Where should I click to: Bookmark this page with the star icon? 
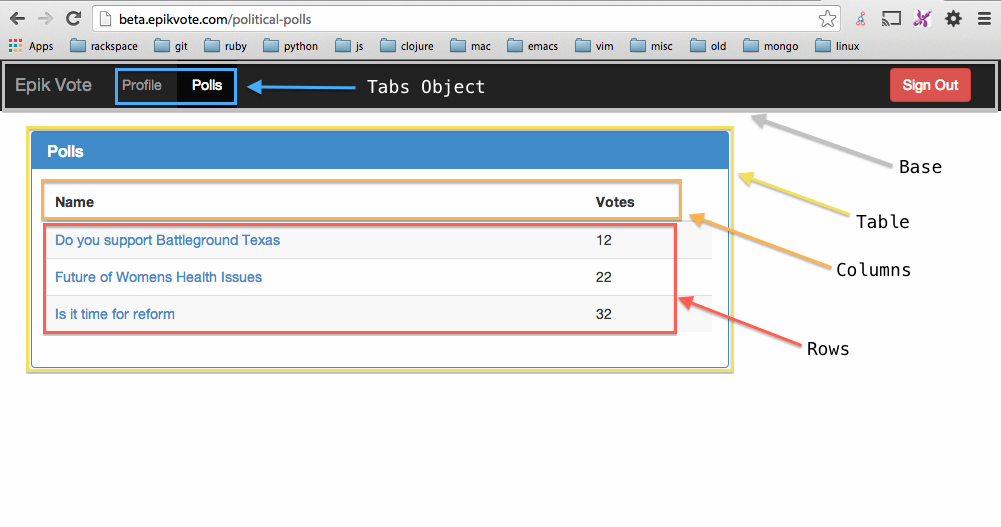[x=827, y=19]
